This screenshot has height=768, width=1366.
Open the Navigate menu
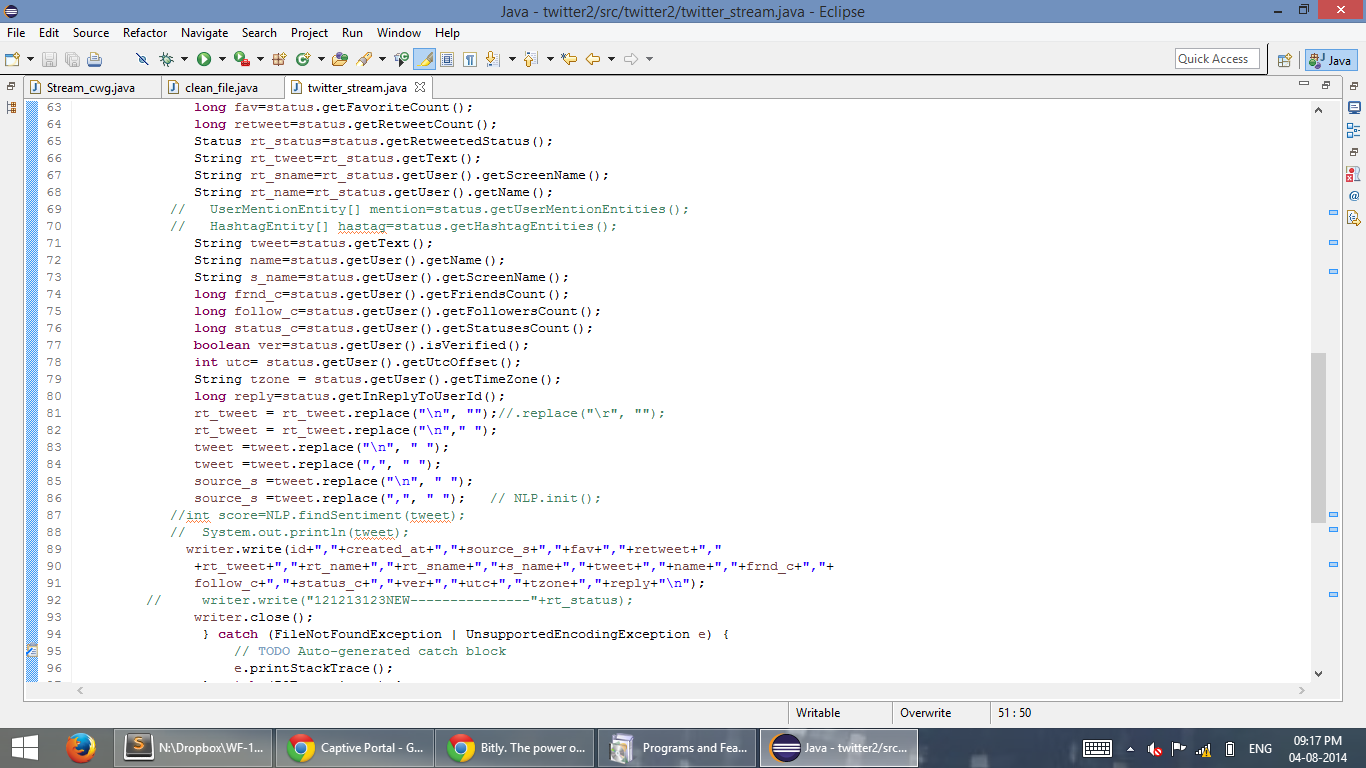click(205, 33)
